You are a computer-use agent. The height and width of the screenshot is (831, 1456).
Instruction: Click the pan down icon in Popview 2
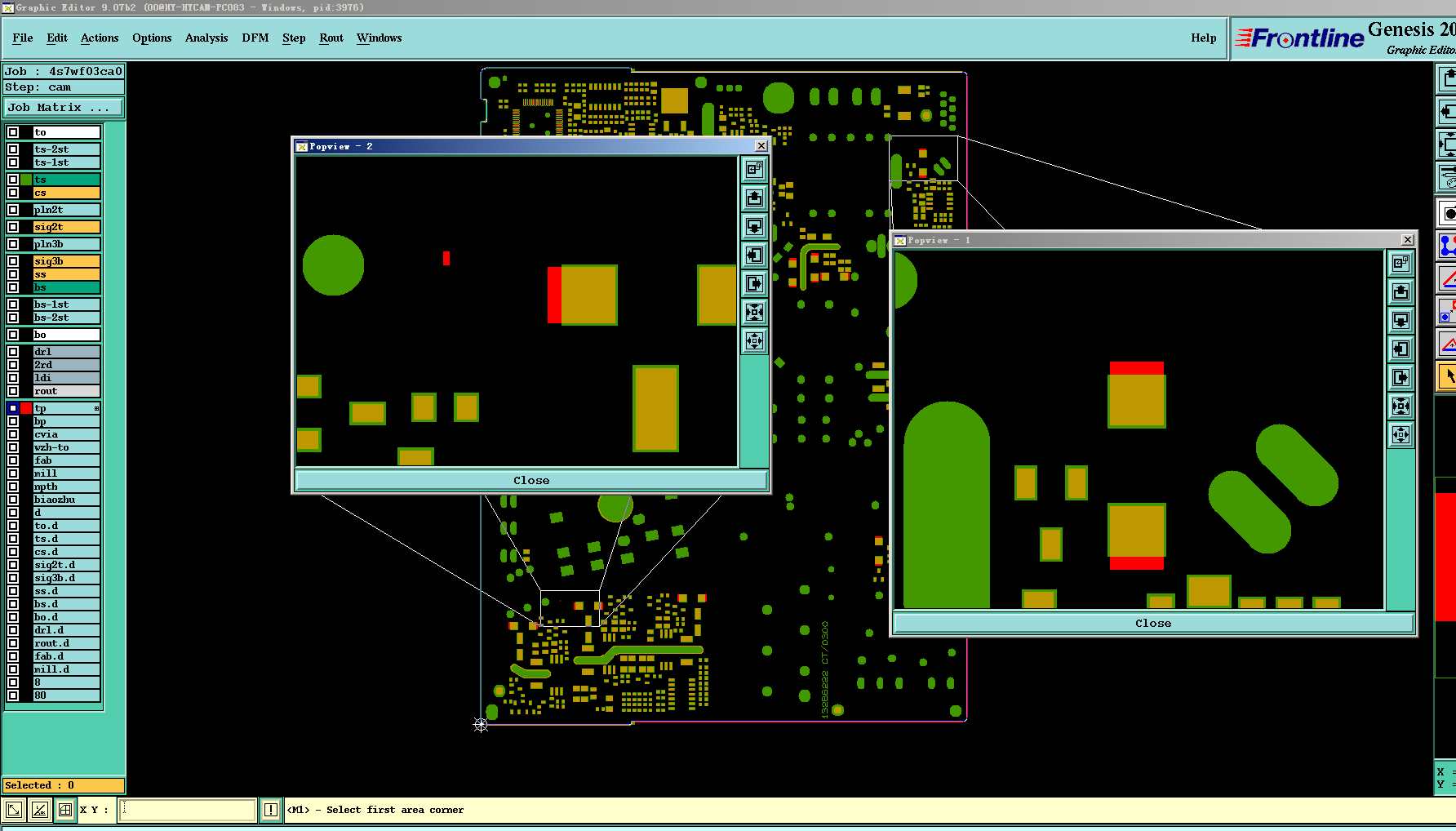pyautogui.click(x=755, y=227)
